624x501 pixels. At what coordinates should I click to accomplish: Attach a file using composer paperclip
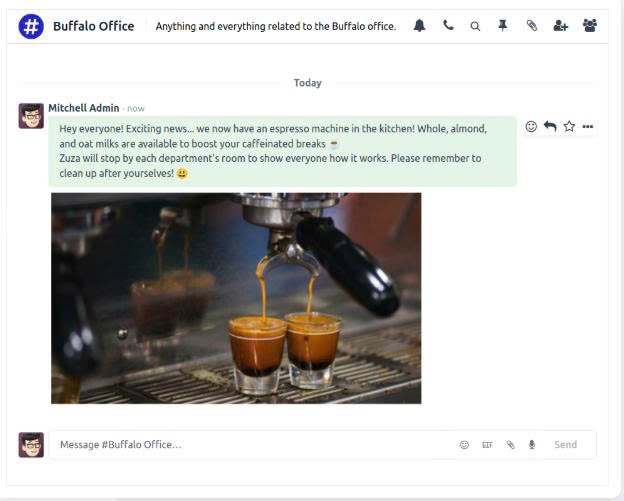(x=510, y=445)
